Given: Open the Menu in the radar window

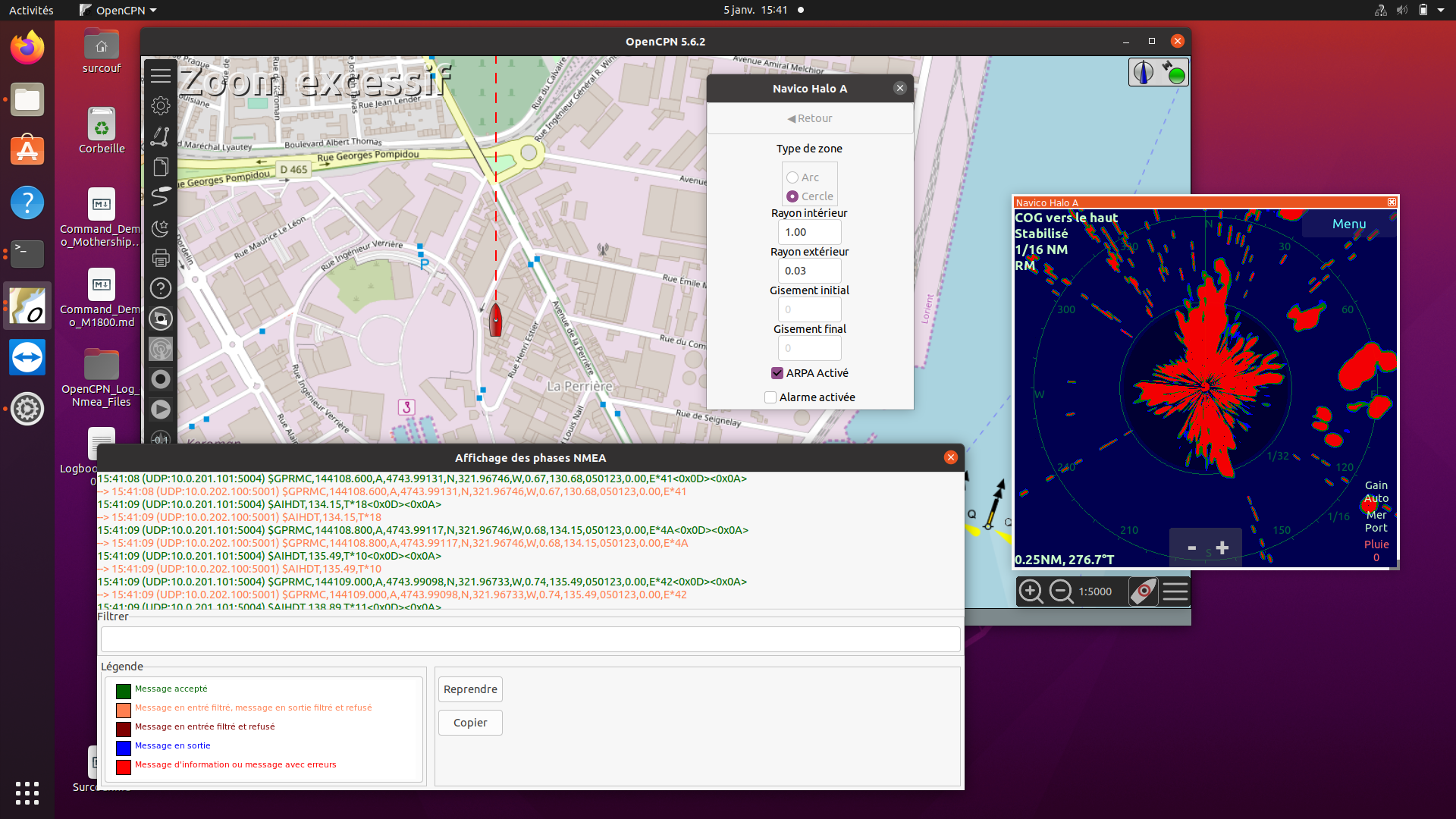Looking at the screenshot, I should pos(1349,223).
